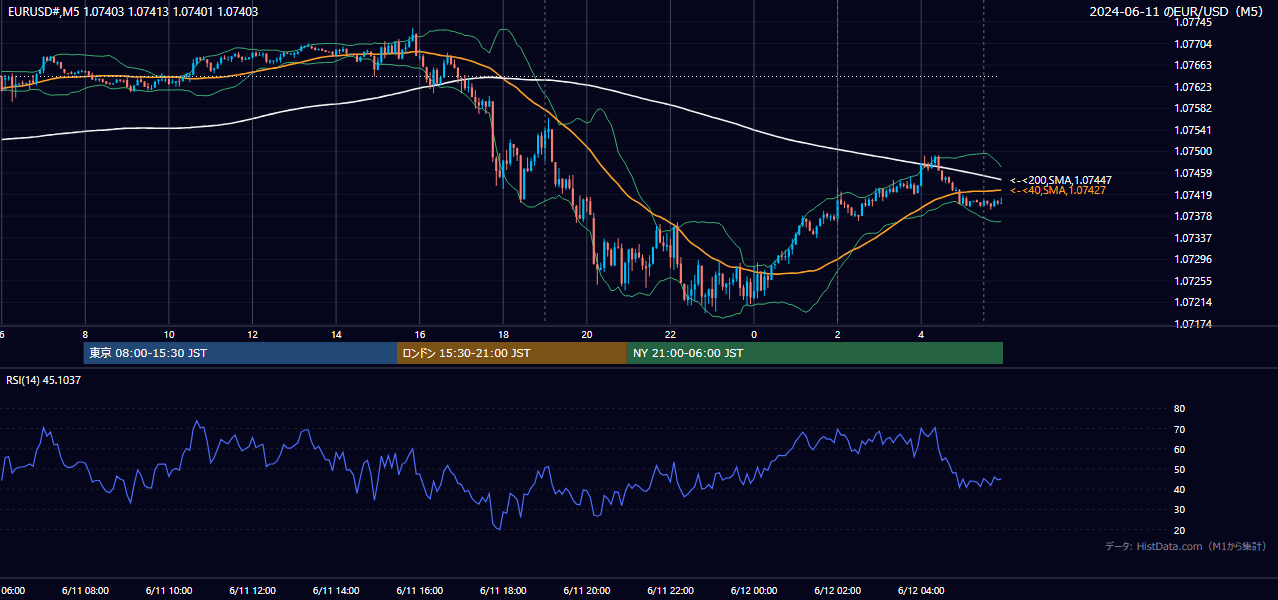The image size is (1278, 600).
Task: Click the 6/11 18:00 bottom date label
Action: click(x=503, y=590)
